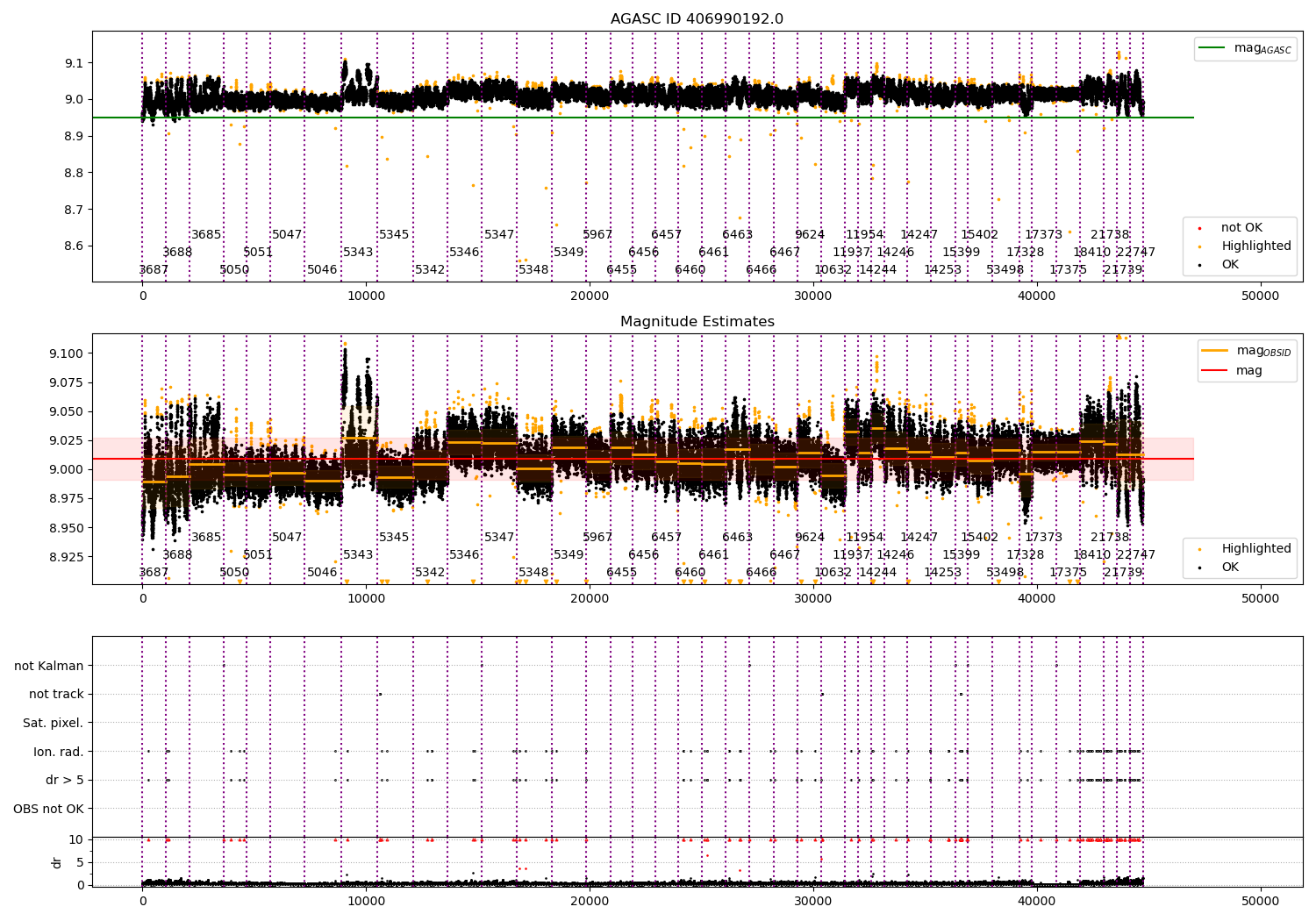The width and height of the screenshot is (1316, 921).
Task: Click the '8.950' y-axis tick label
Action: click(66, 528)
